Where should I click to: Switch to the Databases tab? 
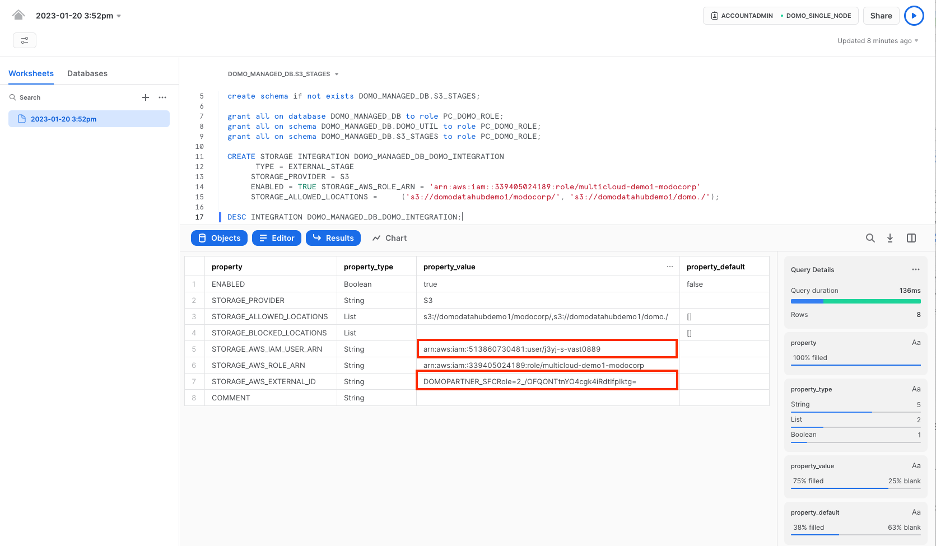click(87, 73)
